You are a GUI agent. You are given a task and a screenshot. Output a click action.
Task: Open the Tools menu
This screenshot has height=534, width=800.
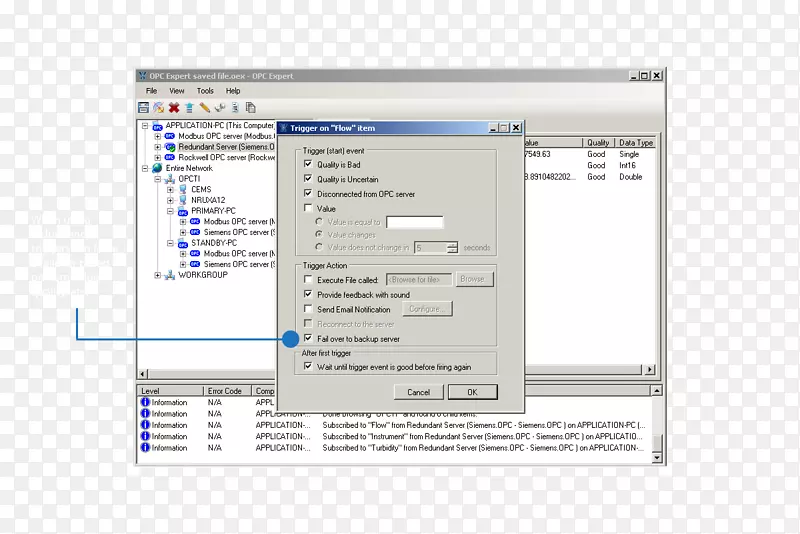click(x=205, y=91)
